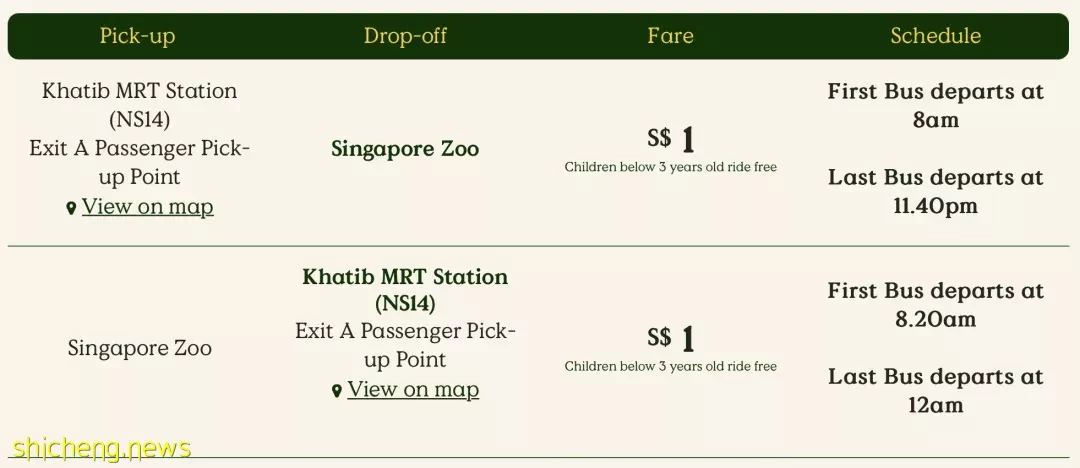Click S$ 1 fare in first row
Image resolution: width=1080 pixels, height=468 pixels.
670,140
